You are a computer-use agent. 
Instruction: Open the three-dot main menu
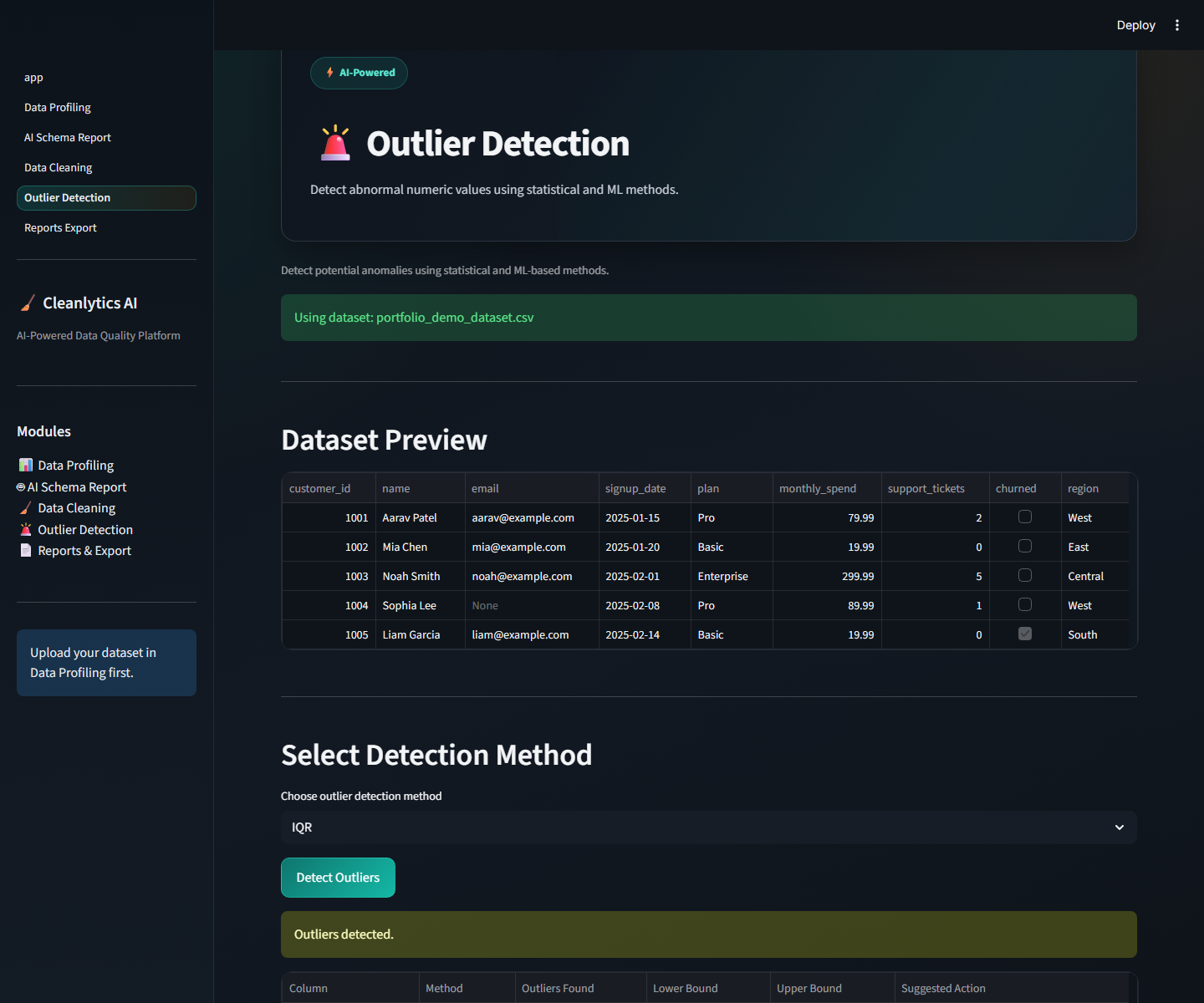point(1176,25)
